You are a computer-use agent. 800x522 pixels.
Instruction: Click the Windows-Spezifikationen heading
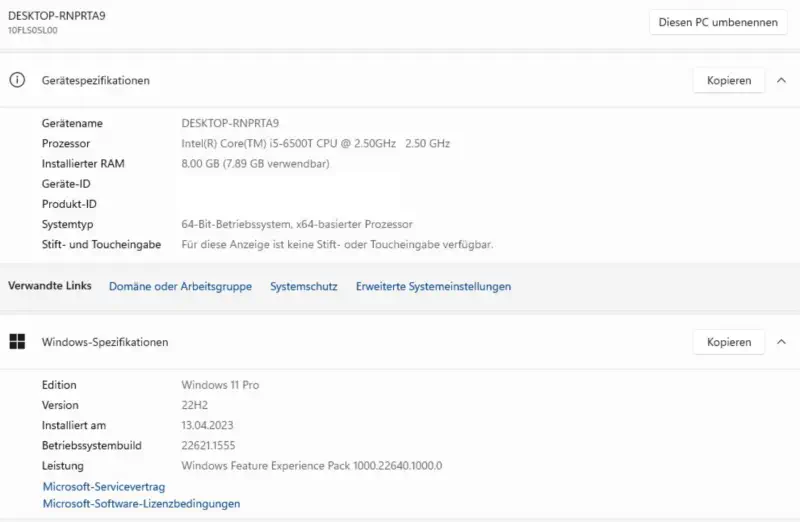point(105,342)
